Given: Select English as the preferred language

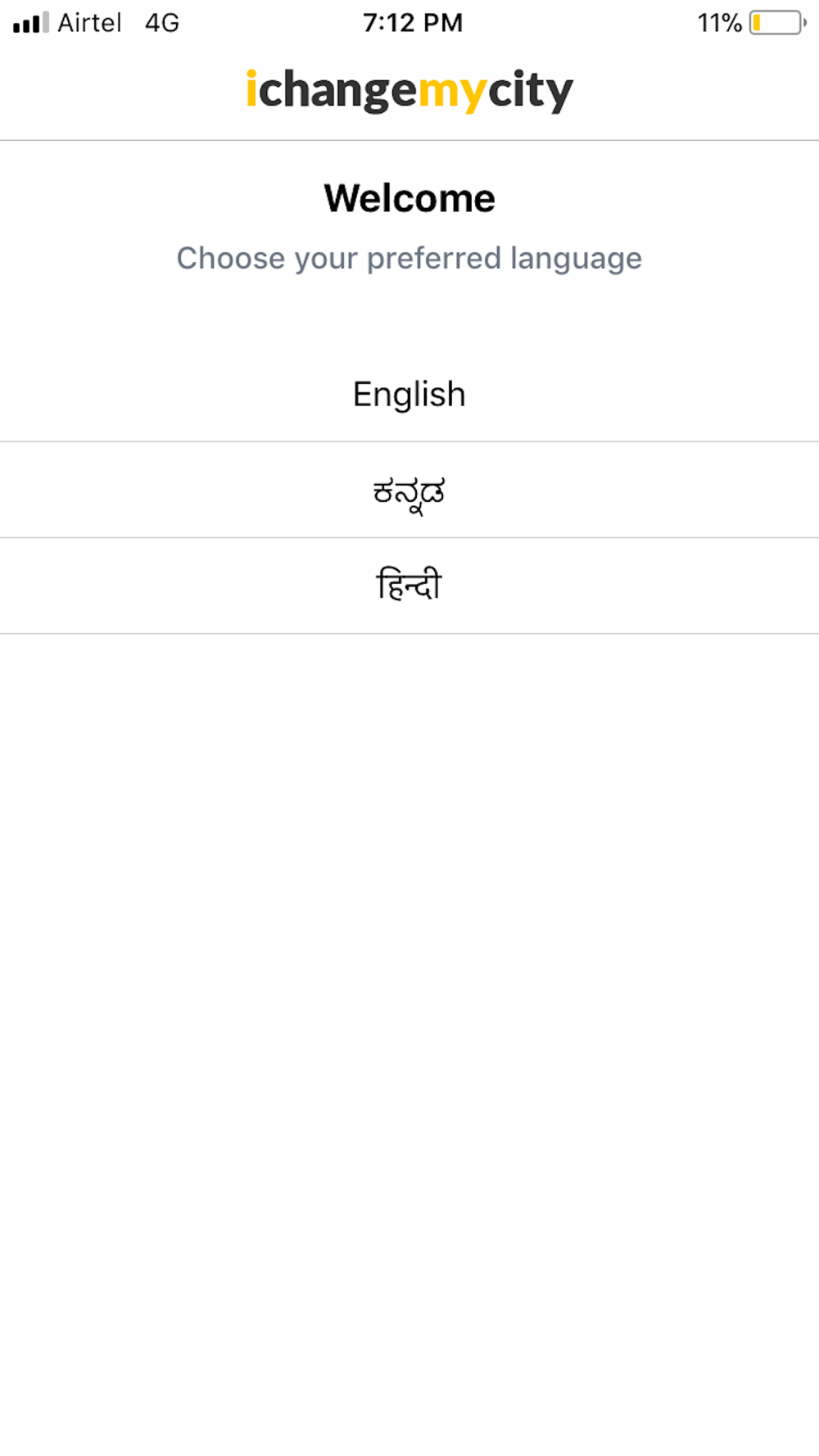Looking at the screenshot, I should point(409,394).
